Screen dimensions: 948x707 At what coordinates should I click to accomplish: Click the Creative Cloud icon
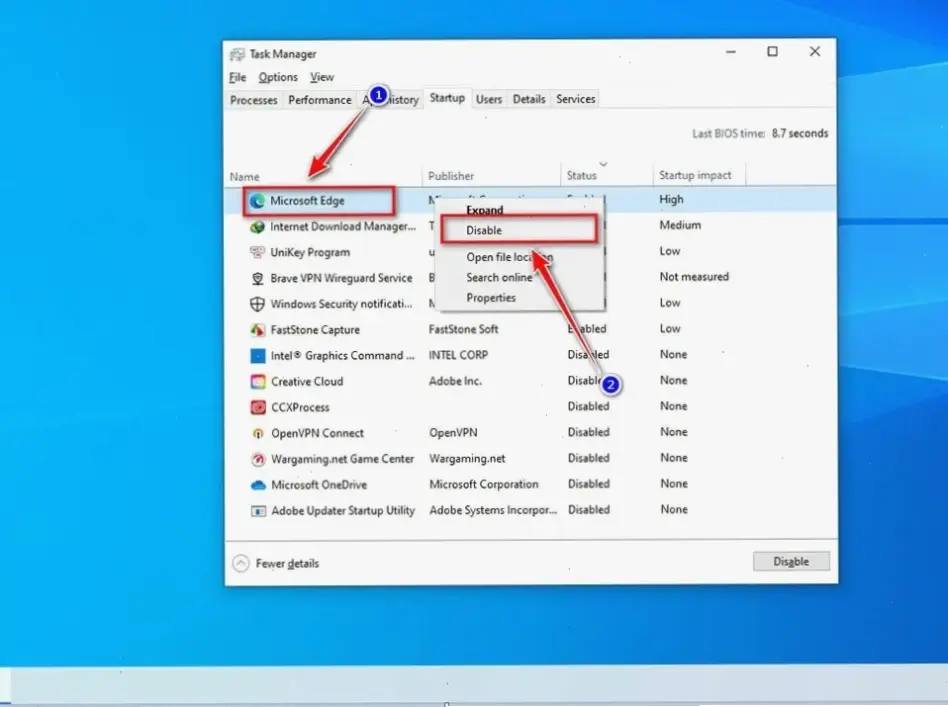(257, 382)
